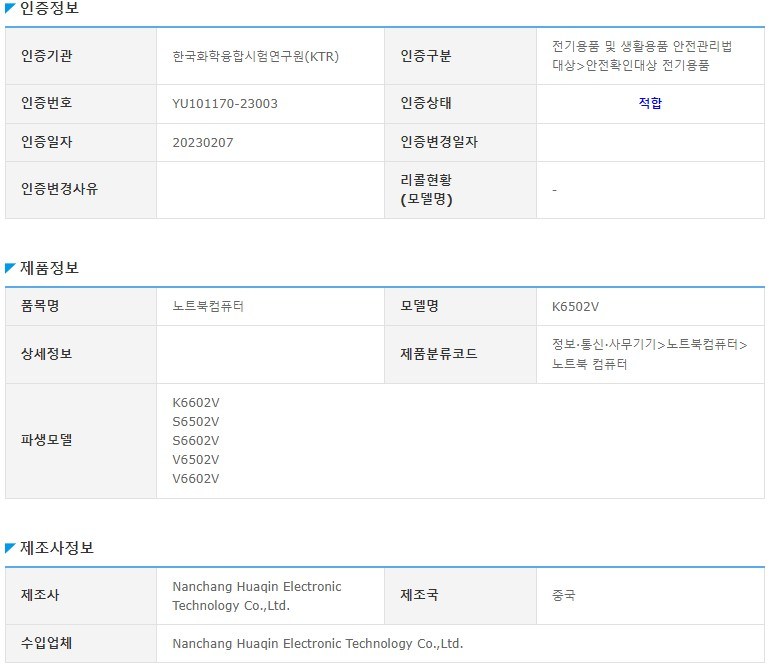Click manufacturer name in the 제조사 row
This screenshot has height=667, width=771.
click(256, 596)
